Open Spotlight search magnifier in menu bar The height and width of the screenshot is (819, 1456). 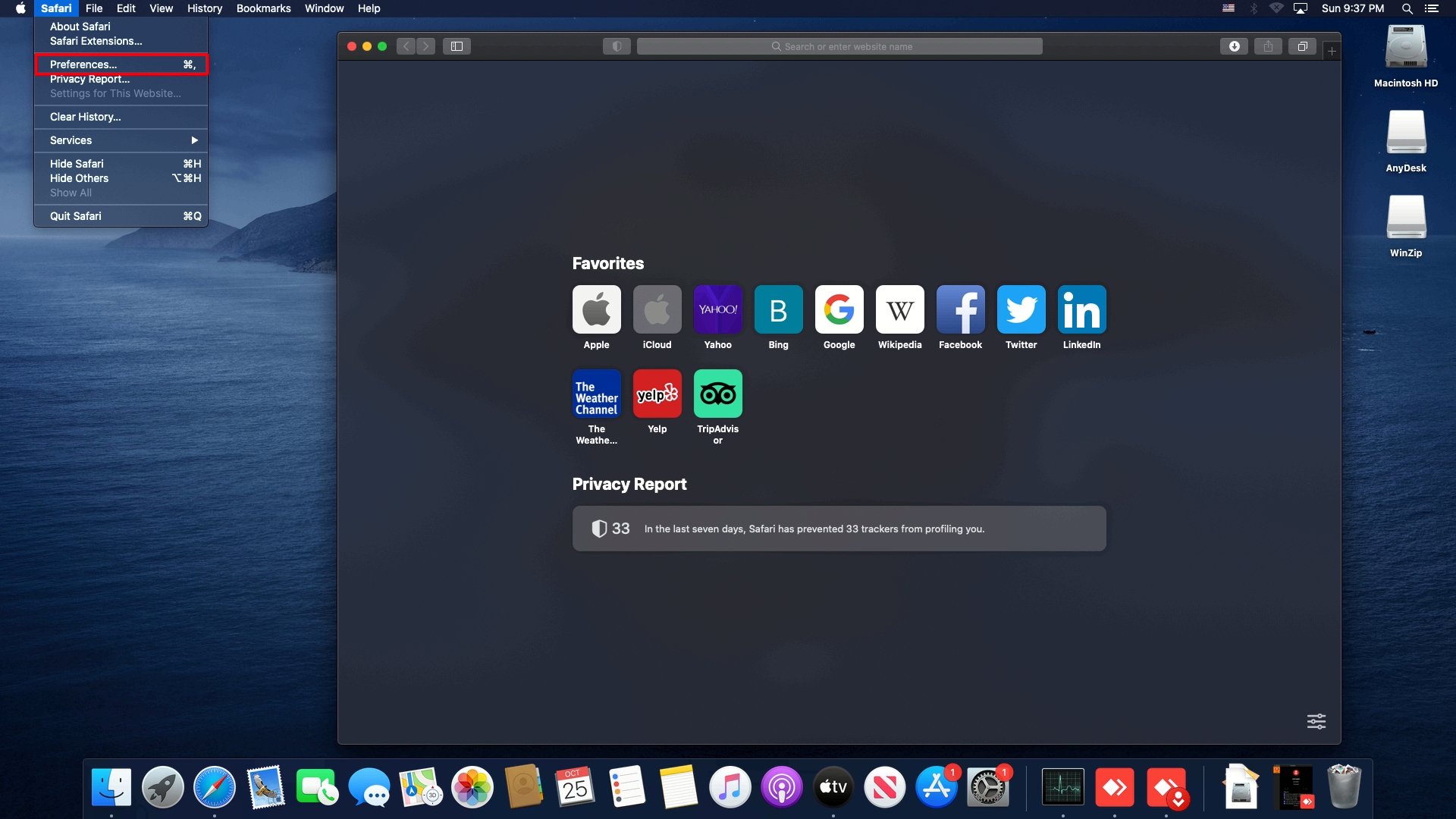pyautogui.click(x=1407, y=8)
